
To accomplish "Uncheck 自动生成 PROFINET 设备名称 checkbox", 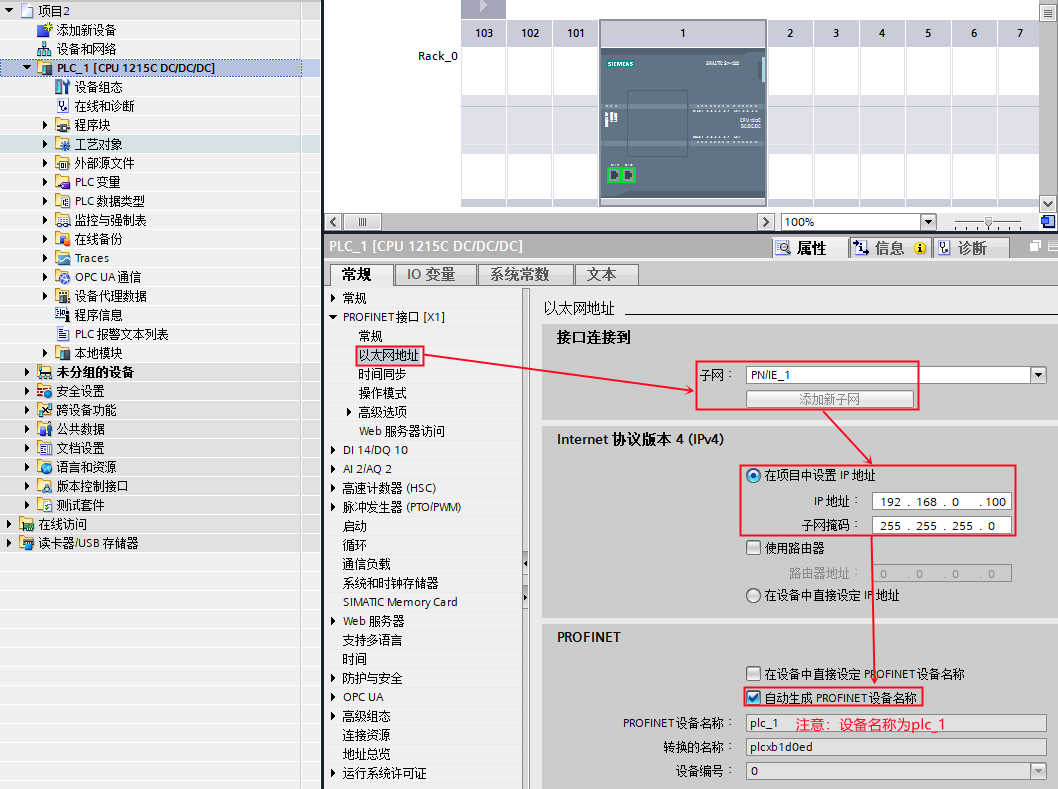I will click(x=753, y=697).
